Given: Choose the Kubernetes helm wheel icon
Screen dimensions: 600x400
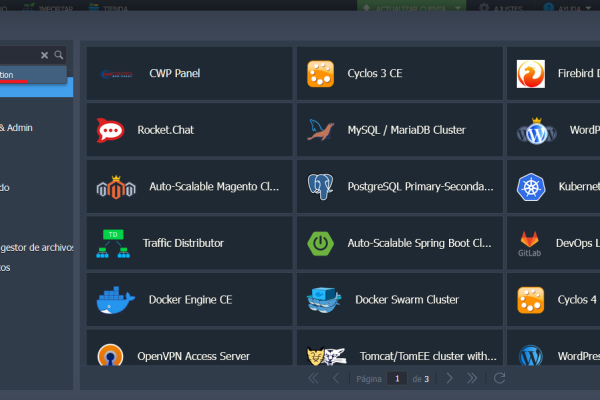Looking at the screenshot, I should (531, 187).
